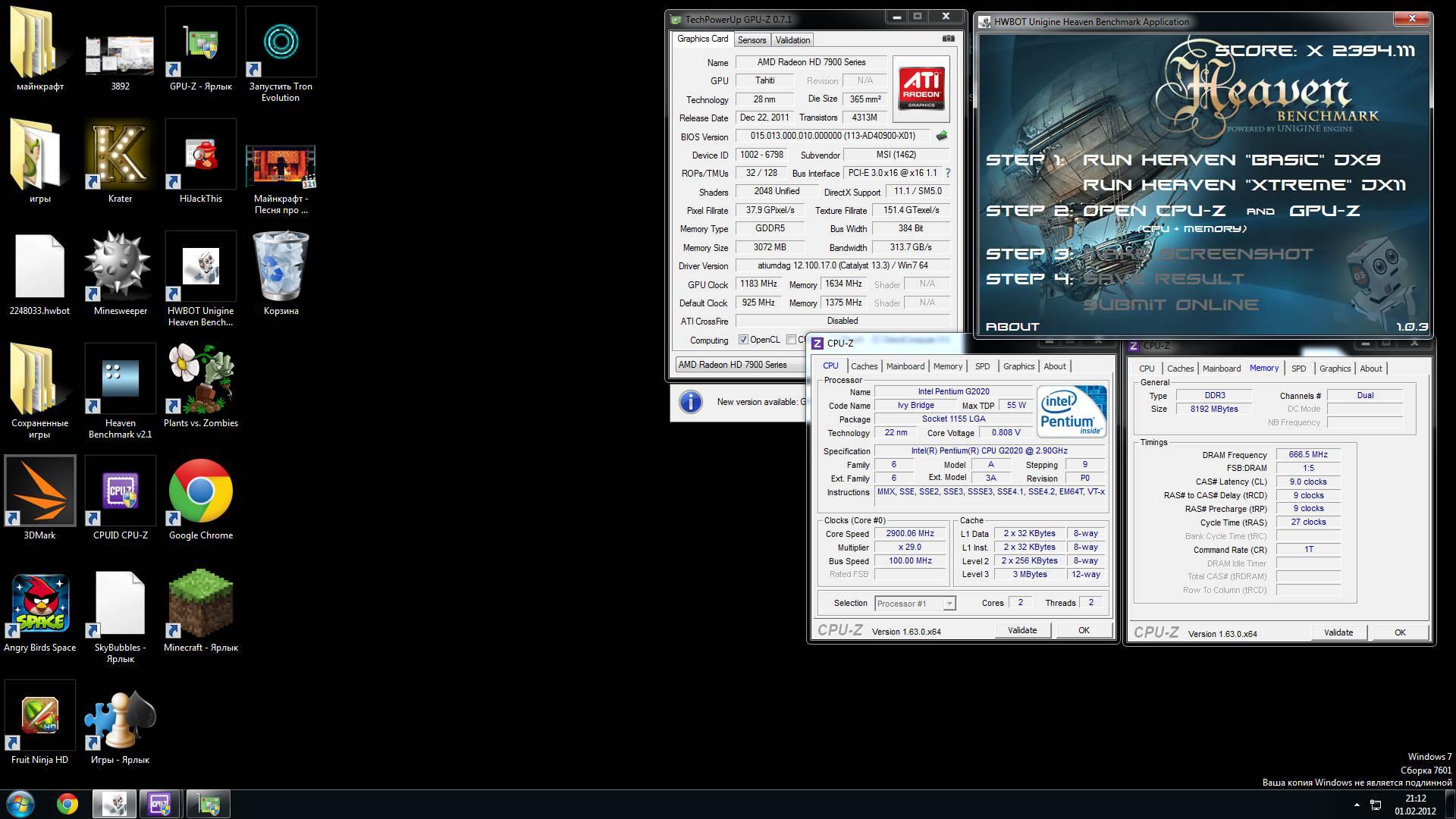Open SPD tab in CPU-Z Memory window

tap(1298, 369)
